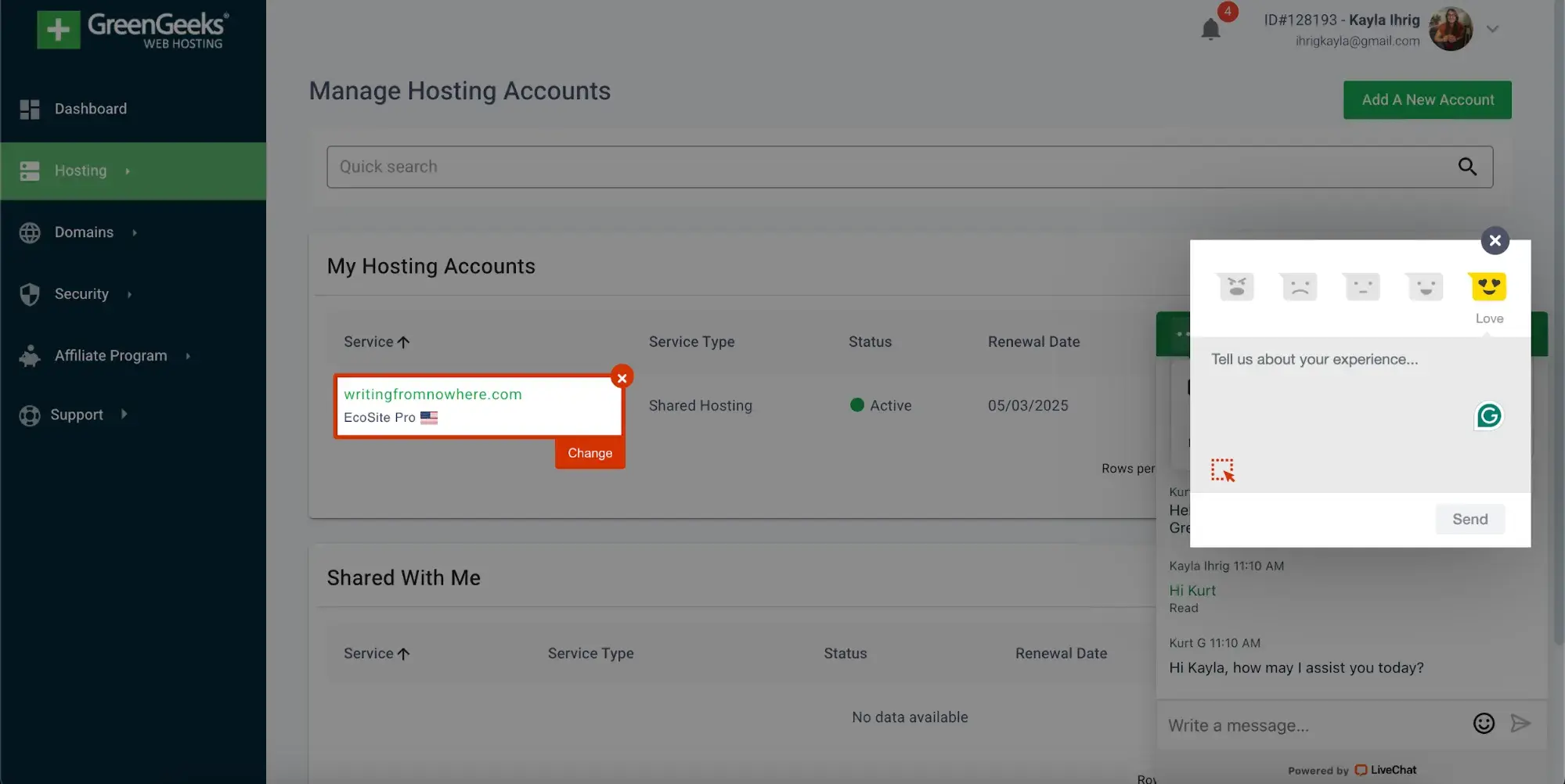
Task: Expand the Domains sidebar menu
Action: click(x=84, y=232)
